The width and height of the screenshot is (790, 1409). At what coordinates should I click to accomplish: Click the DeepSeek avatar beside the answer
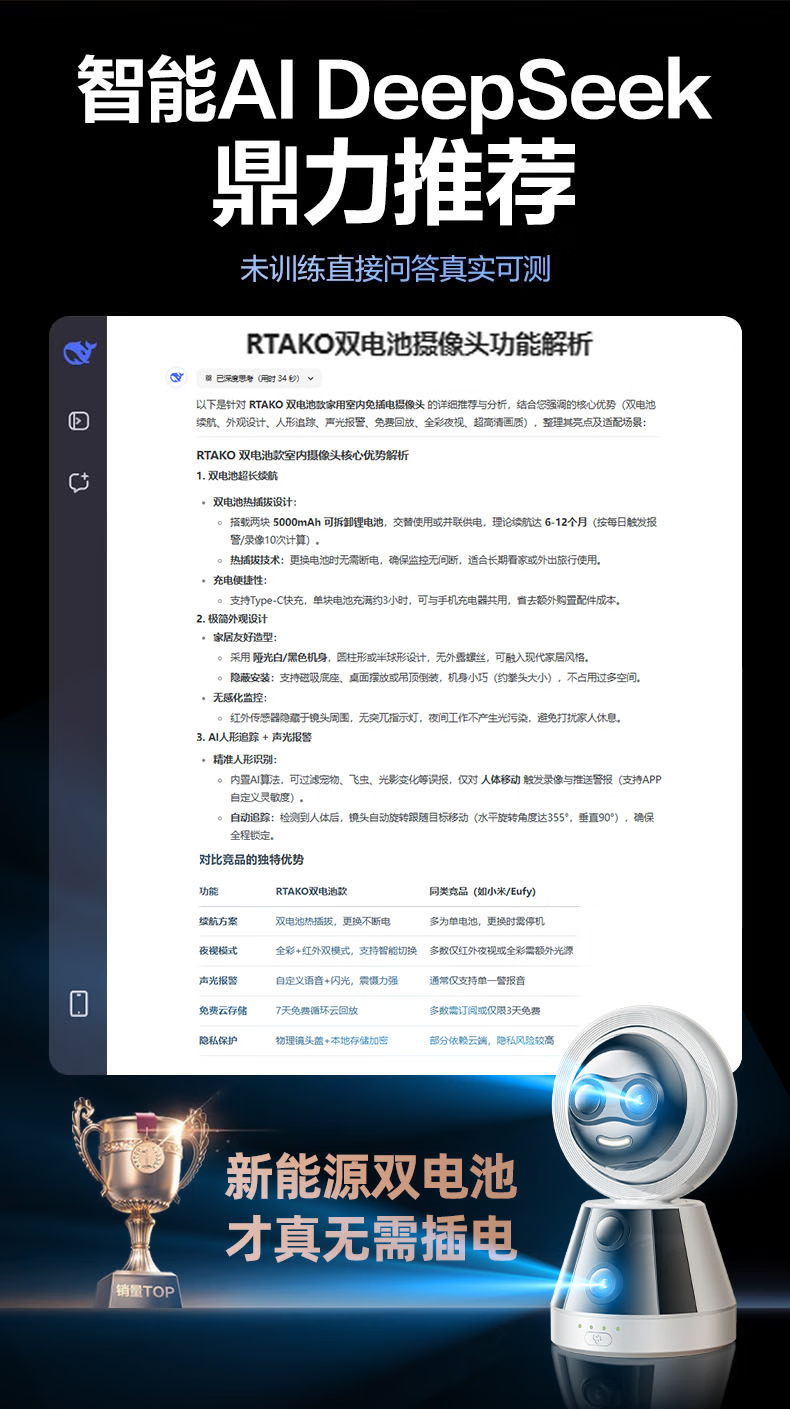tap(177, 377)
